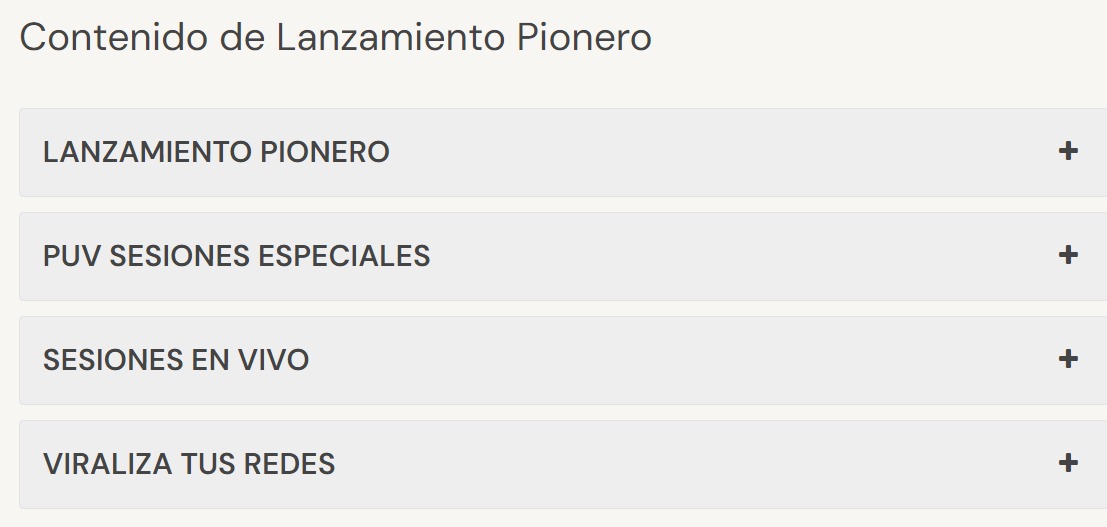This screenshot has height=527, width=1107.
Task: Click the word "Pionero" in the page heading
Action: coord(584,38)
